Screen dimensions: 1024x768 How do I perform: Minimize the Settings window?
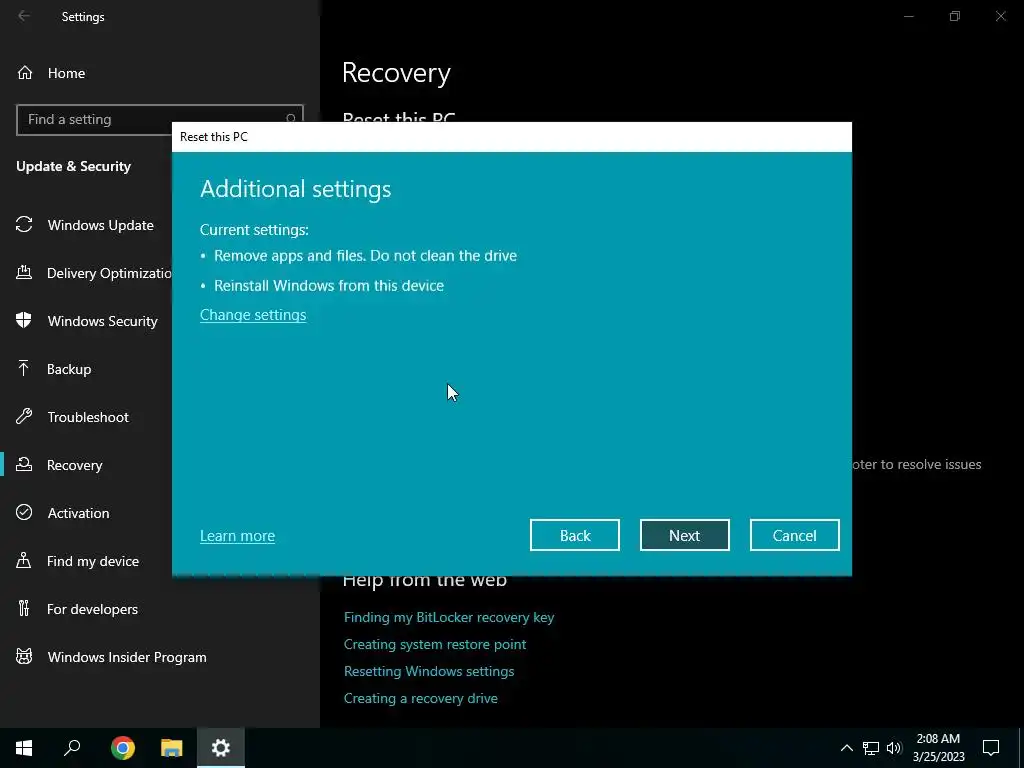(908, 16)
